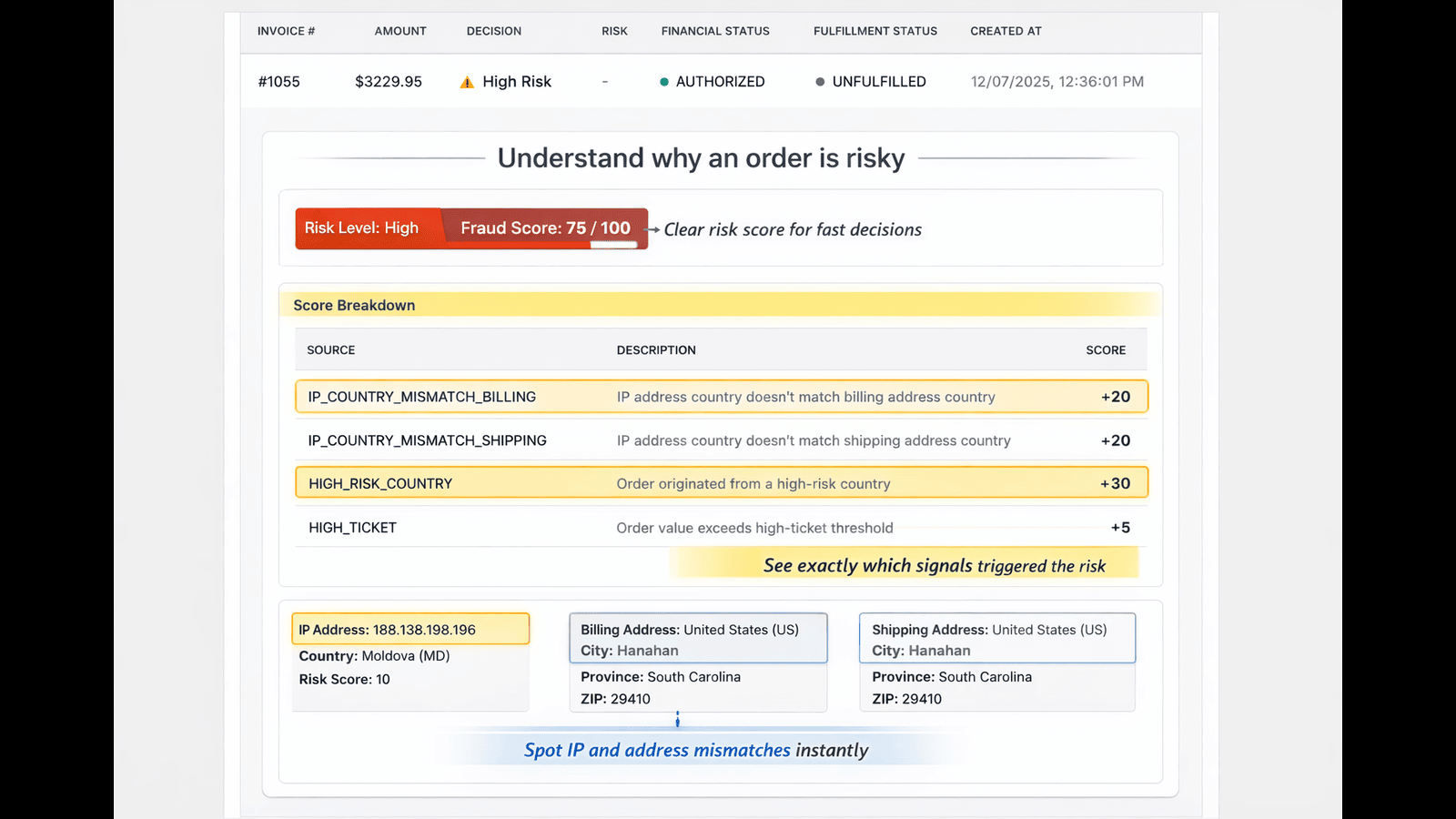1456x819 pixels.
Task: Toggle the IP Address highlight card
Action: click(410, 628)
